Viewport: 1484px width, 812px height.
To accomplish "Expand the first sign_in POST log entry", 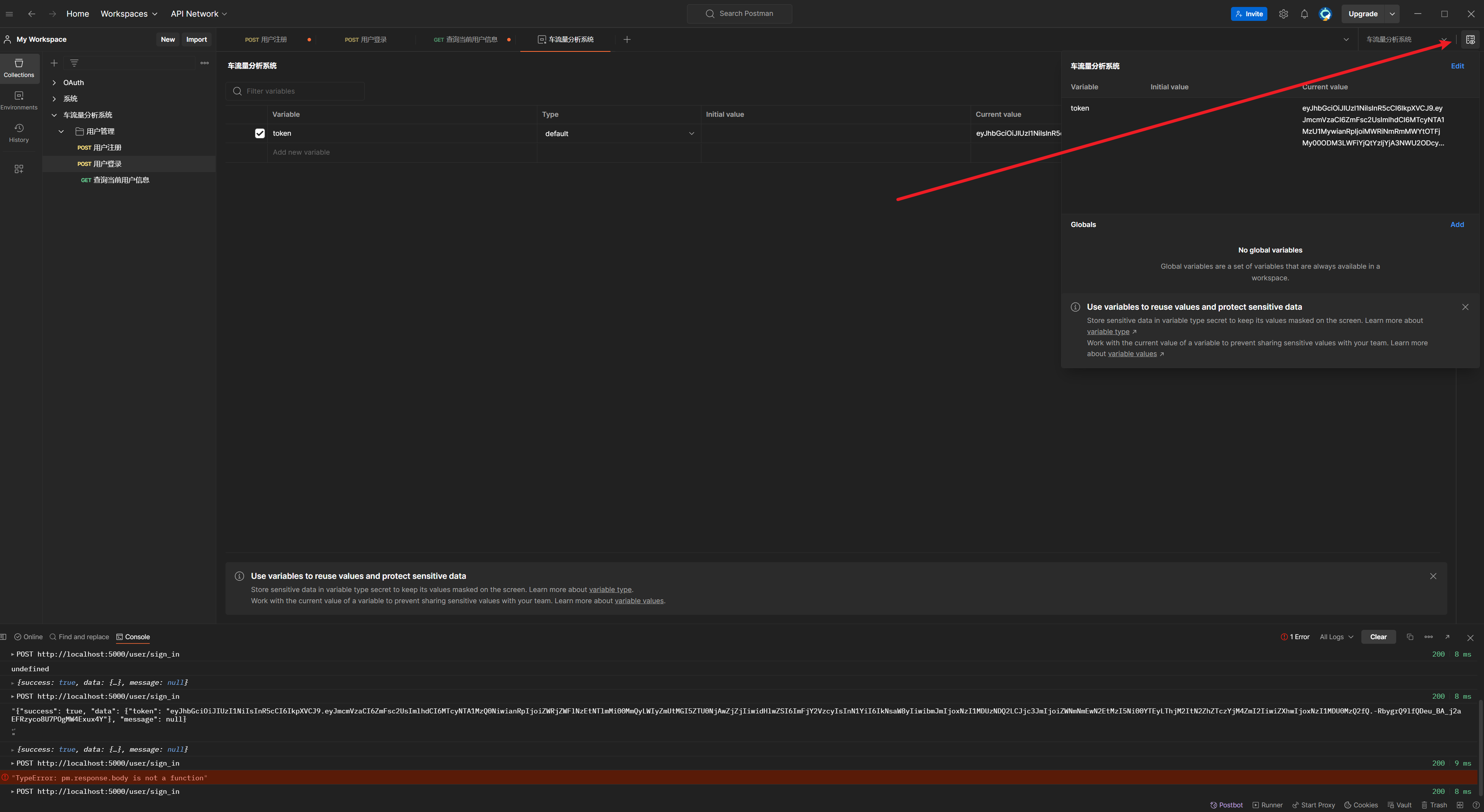I will coord(13,653).
